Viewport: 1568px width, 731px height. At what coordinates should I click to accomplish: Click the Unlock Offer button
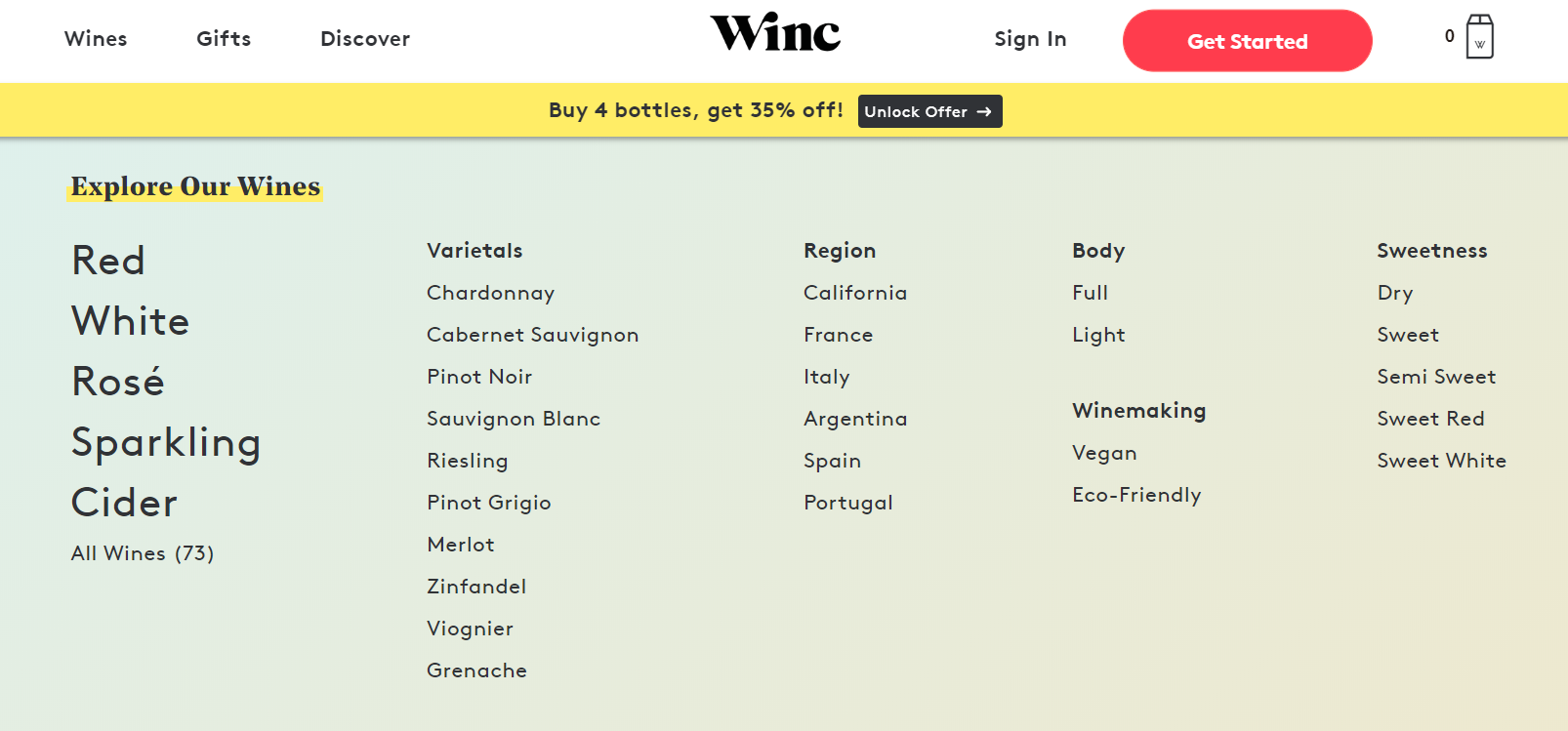coord(929,111)
